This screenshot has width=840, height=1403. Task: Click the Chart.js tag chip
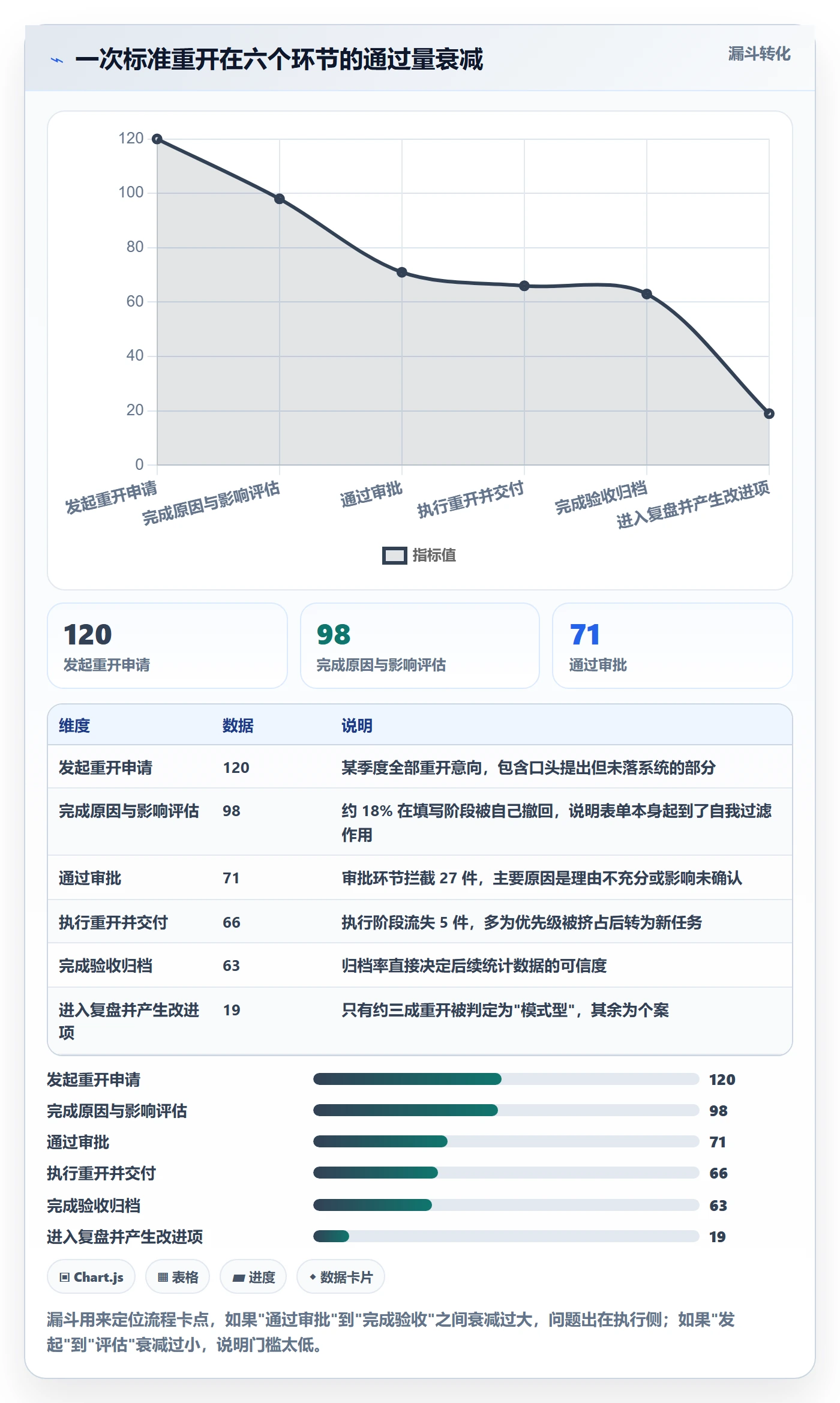pyautogui.click(x=91, y=1277)
